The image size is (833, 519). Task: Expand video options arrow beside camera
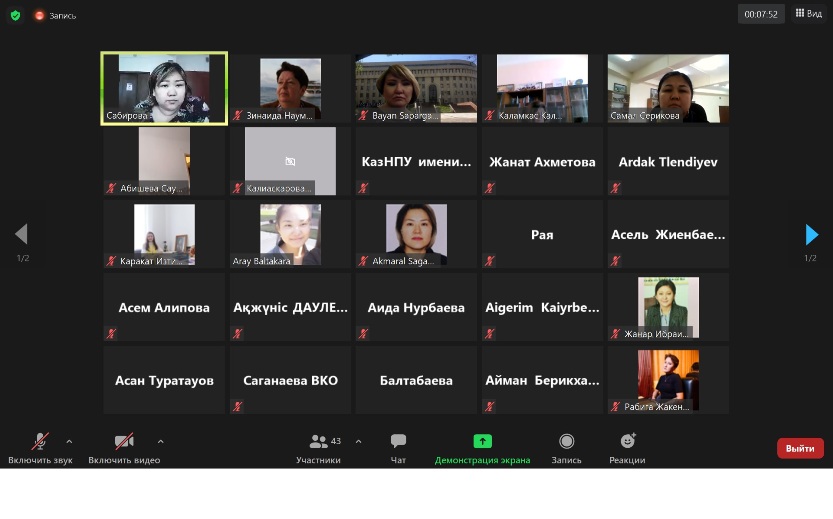[x=160, y=441]
